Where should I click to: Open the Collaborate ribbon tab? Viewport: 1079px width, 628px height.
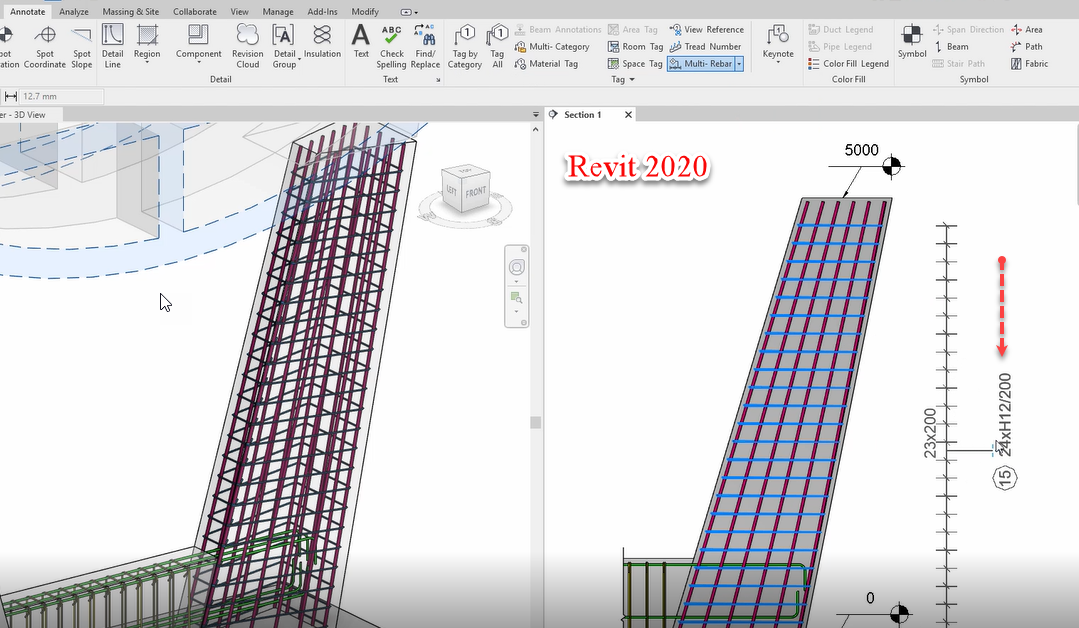[194, 12]
